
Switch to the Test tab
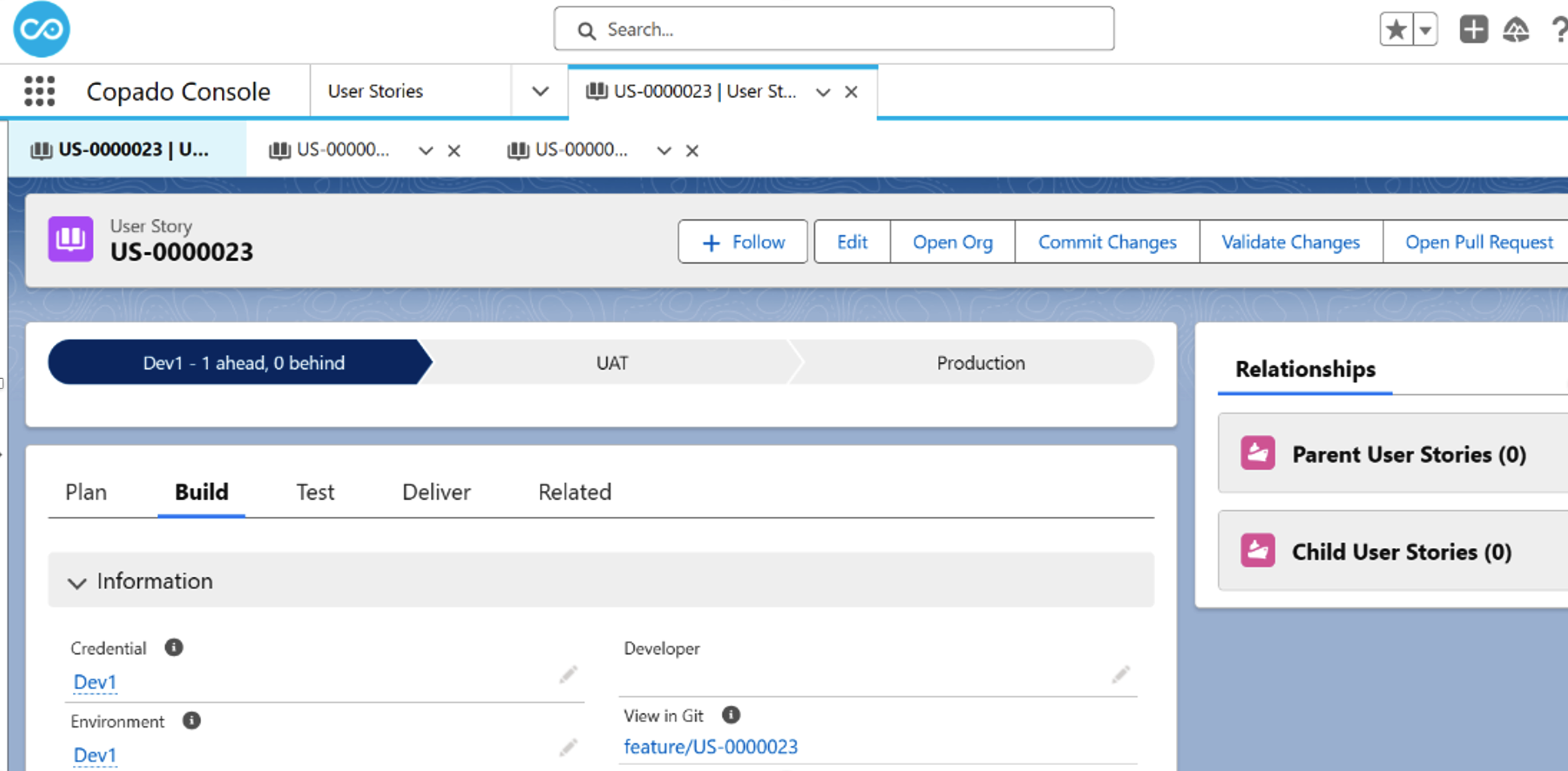[x=315, y=492]
